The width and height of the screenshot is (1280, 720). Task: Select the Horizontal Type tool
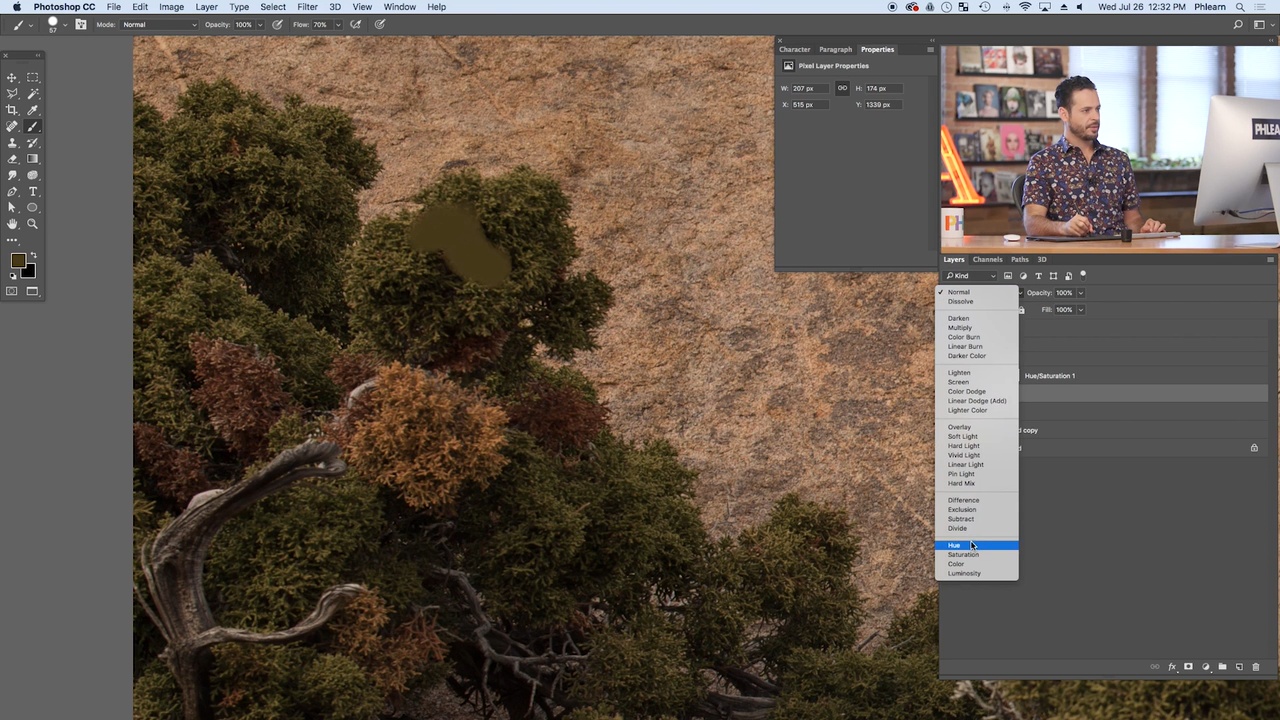(x=33, y=192)
